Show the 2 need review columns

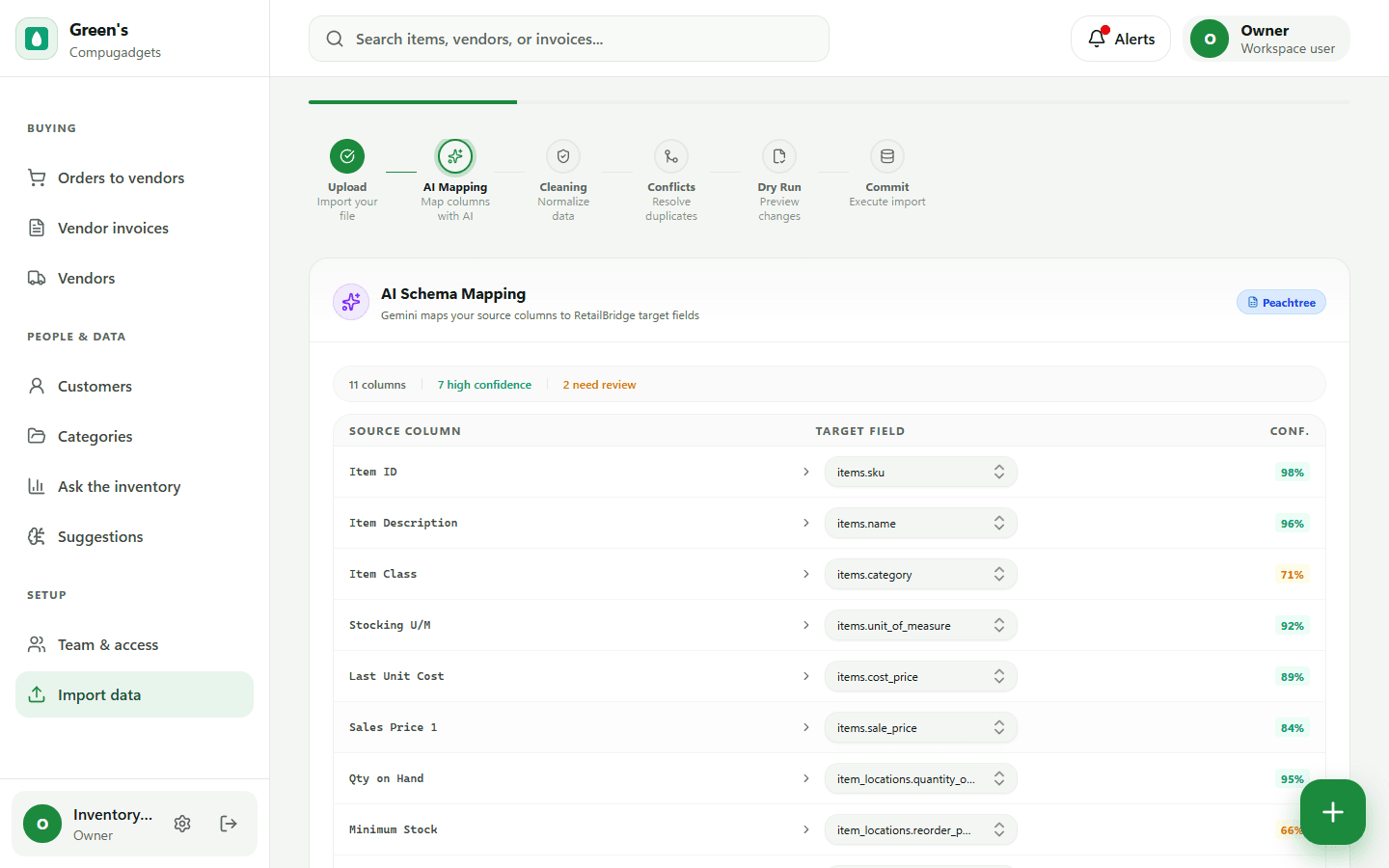[x=599, y=385]
